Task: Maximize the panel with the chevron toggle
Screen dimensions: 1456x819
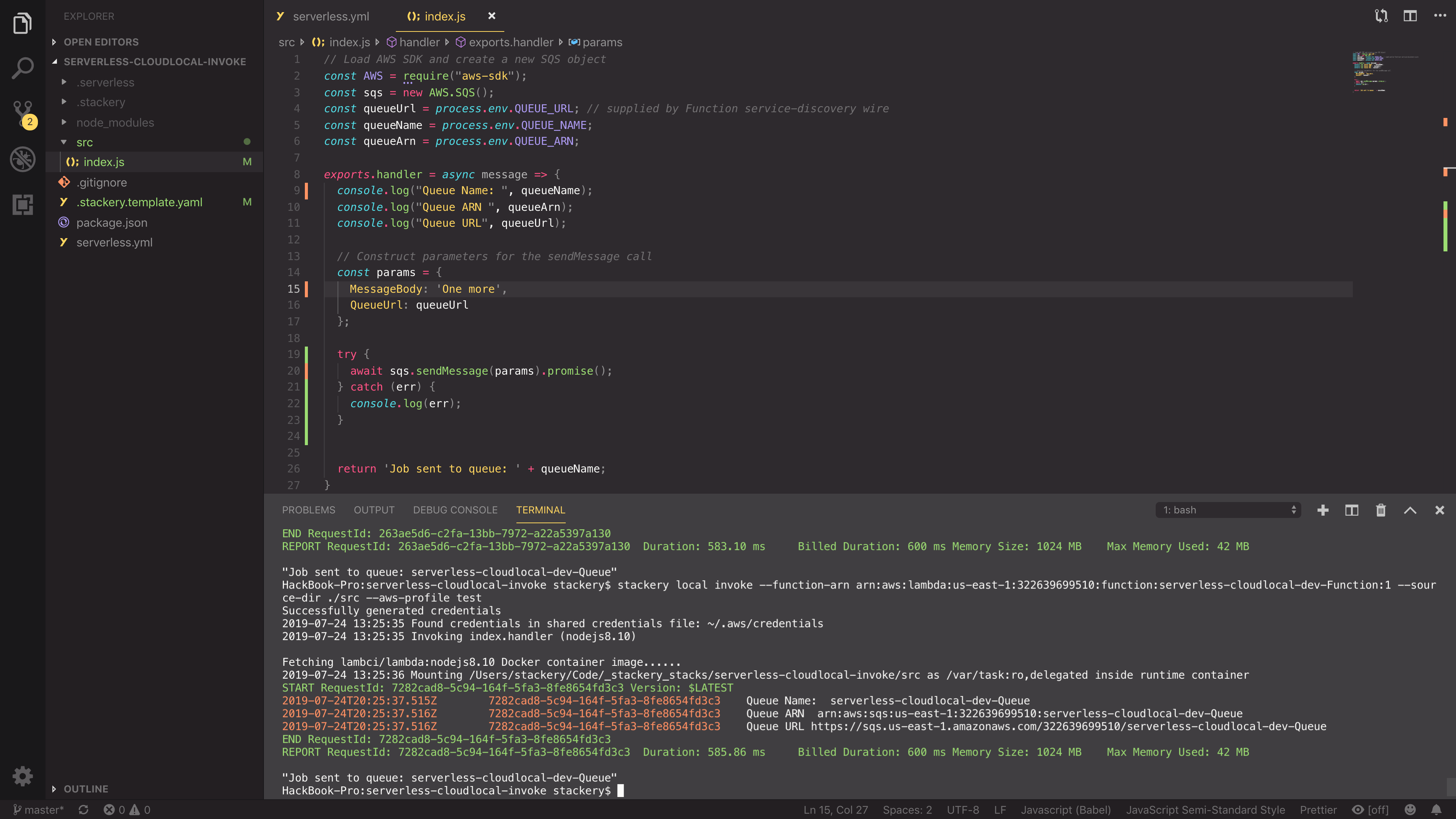Action: tap(1410, 510)
